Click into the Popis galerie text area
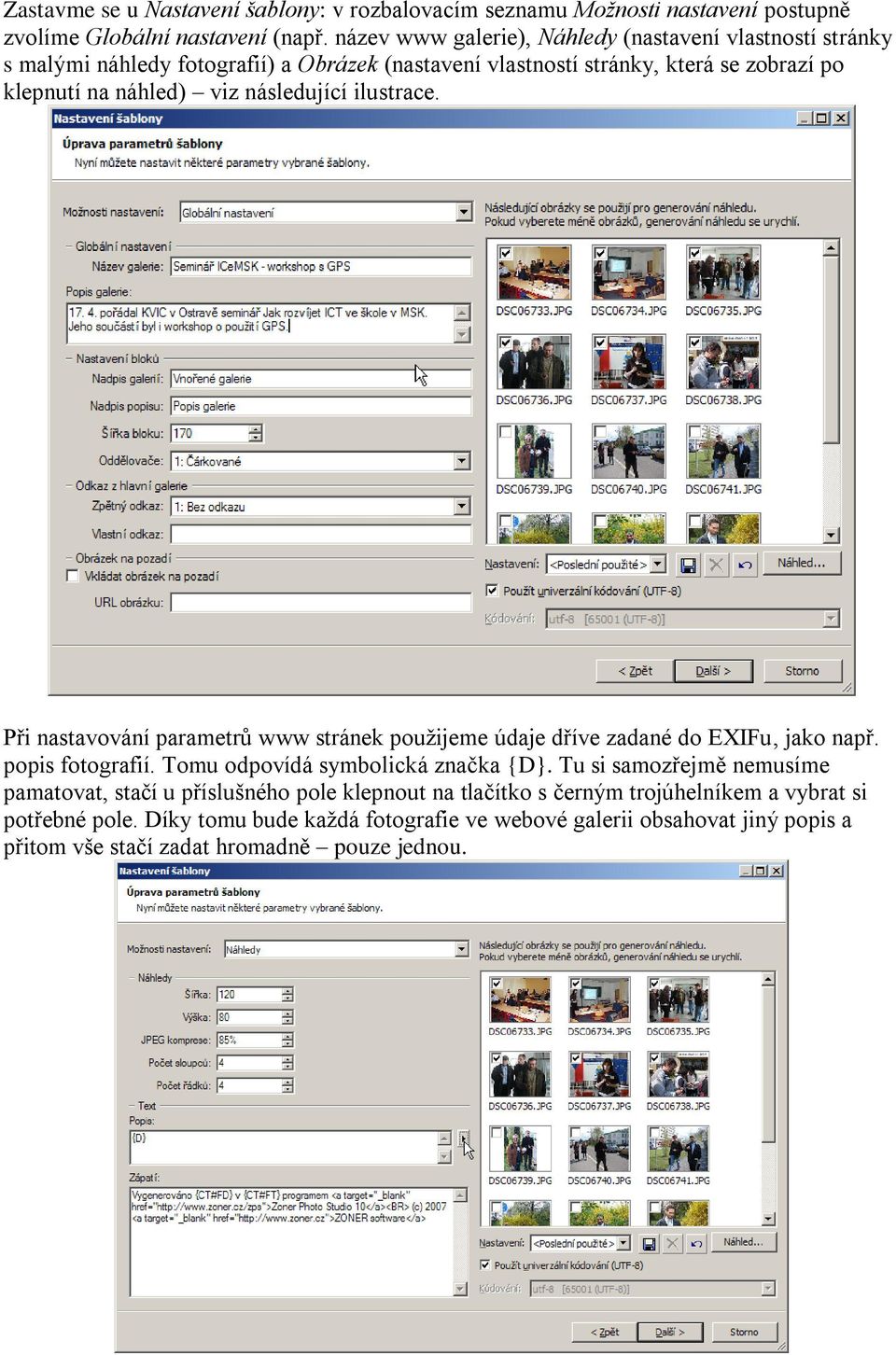Viewport: 896px width, 1355px height. tap(260, 323)
